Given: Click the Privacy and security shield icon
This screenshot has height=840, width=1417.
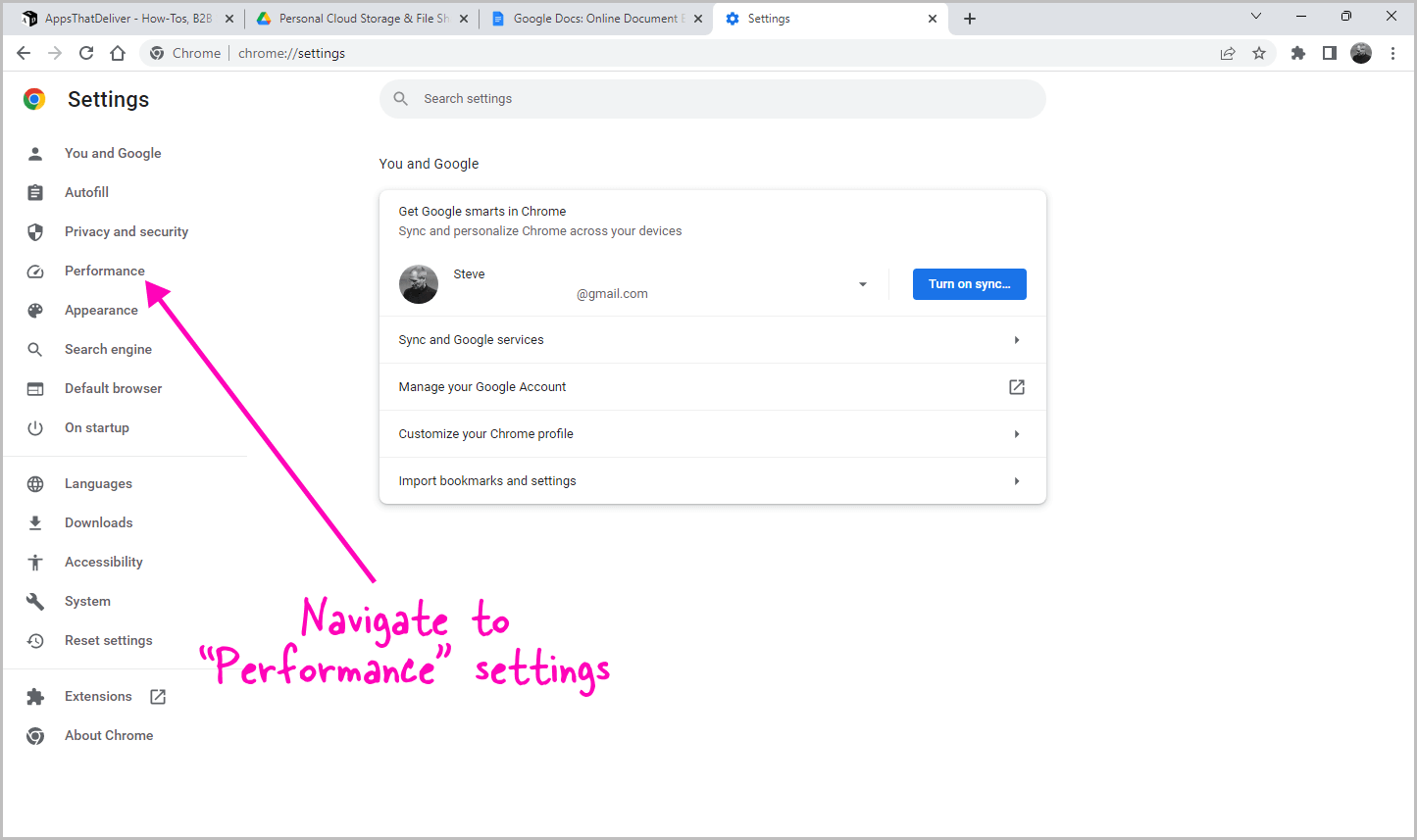Looking at the screenshot, I should click(x=35, y=231).
